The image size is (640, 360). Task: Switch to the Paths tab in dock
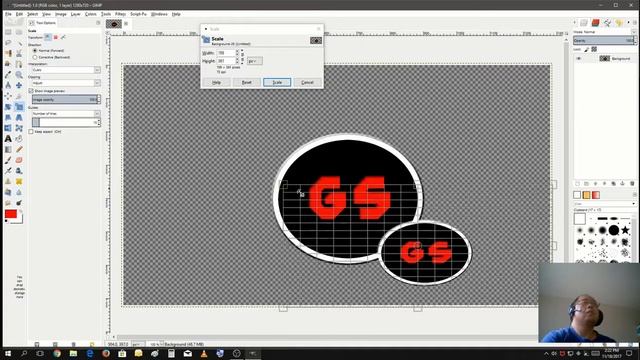(x=607, y=22)
